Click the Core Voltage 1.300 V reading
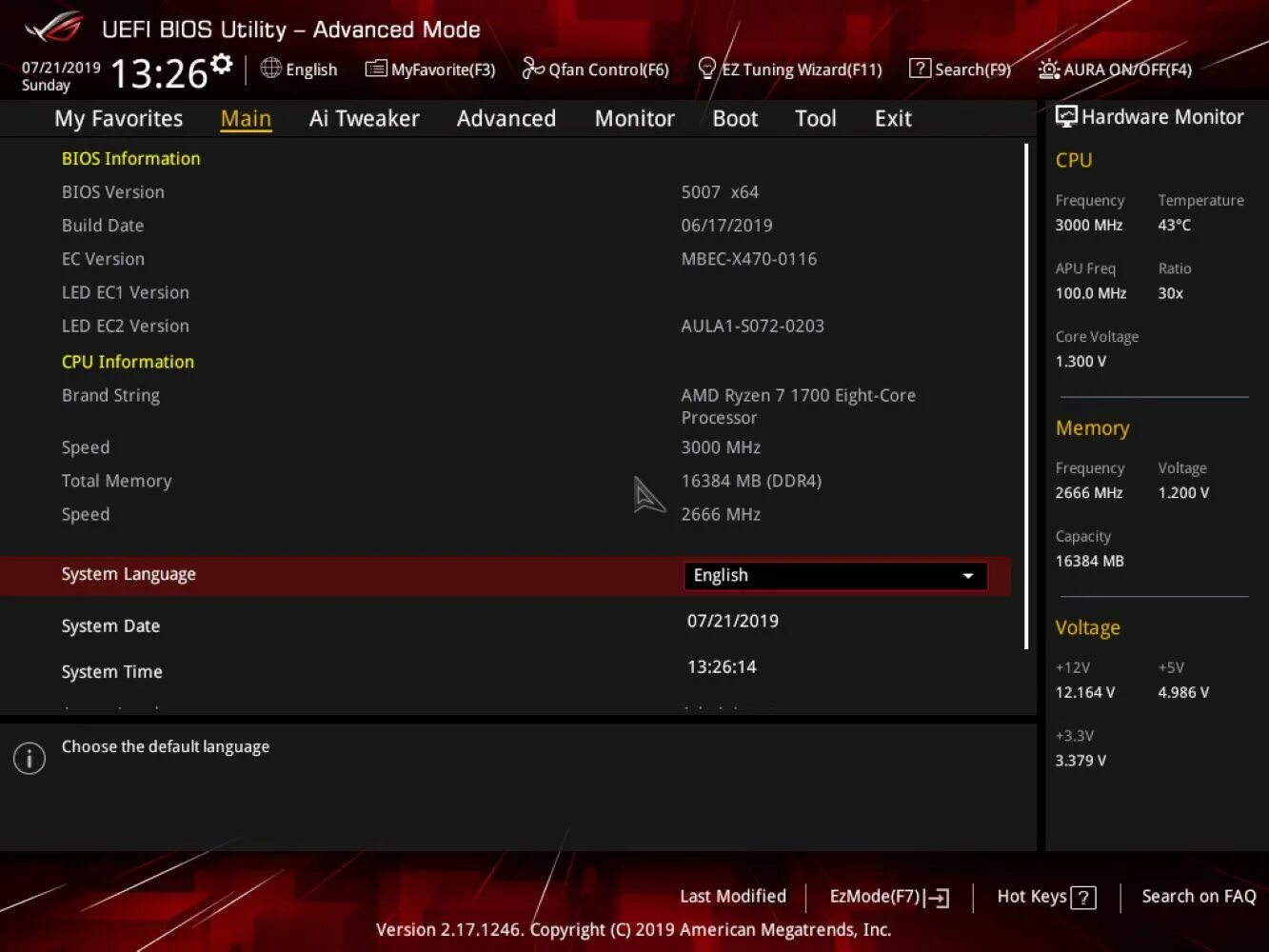The height and width of the screenshot is (952, 1269). tap(1081, 362)
